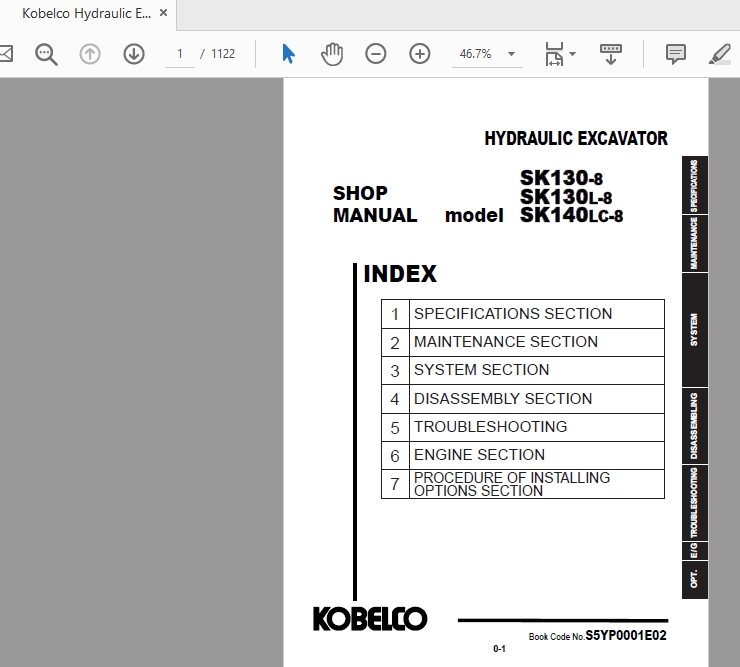Click the MAINTENANCE side tab on page
Screen dimensions: 740x667
point(695,244)
